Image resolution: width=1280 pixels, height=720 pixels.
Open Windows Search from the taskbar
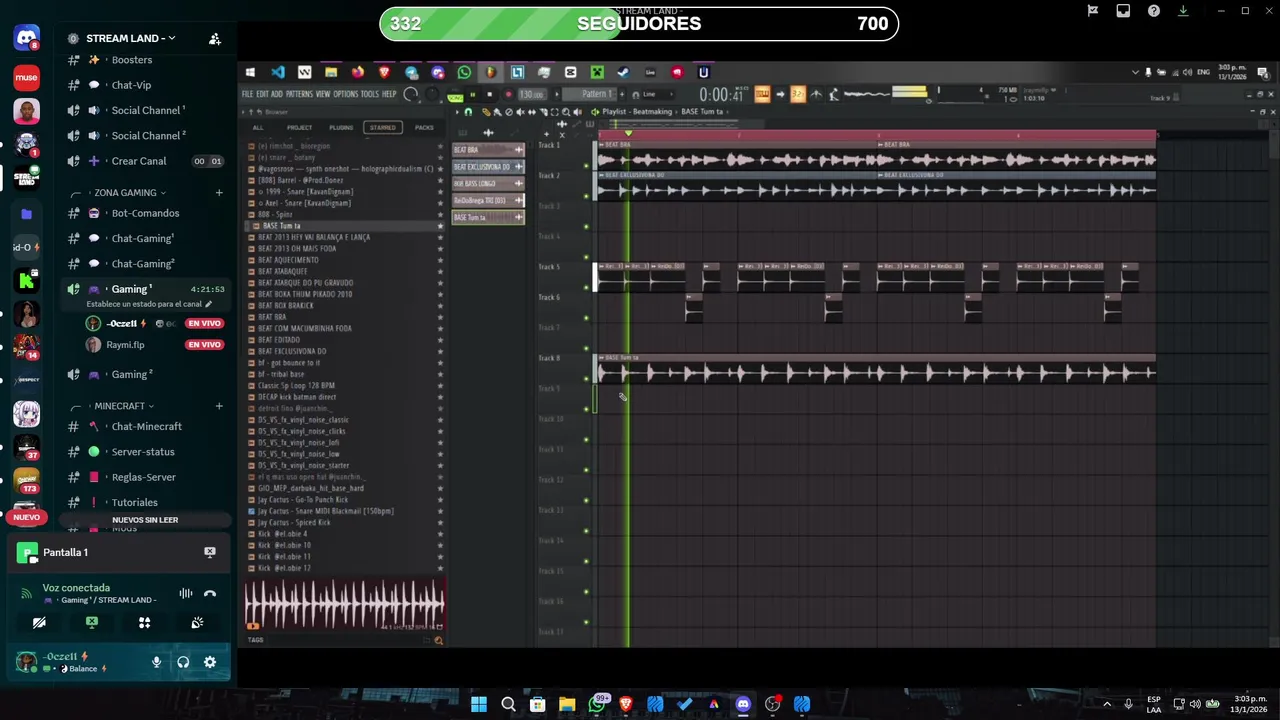click(x=508, y=704)
